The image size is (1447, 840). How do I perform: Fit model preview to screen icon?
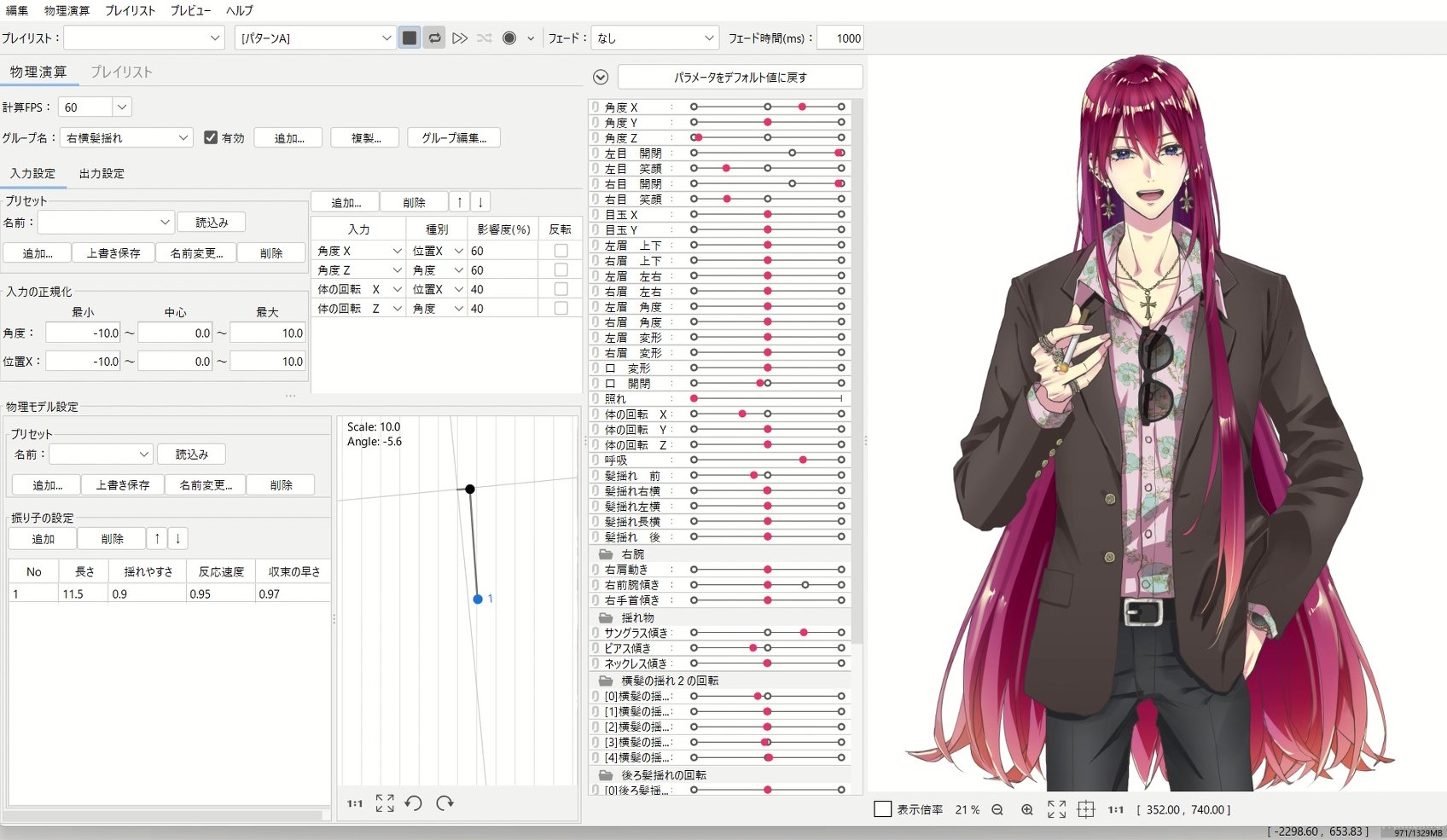pos(1056,810)
